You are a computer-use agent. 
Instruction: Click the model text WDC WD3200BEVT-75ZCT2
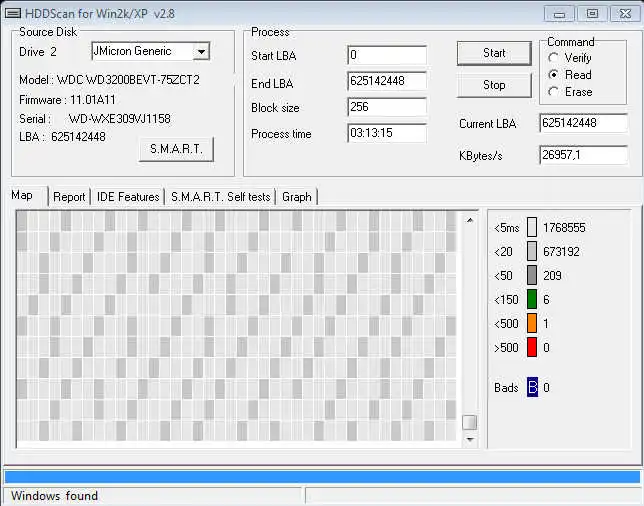tap(128, 80)
